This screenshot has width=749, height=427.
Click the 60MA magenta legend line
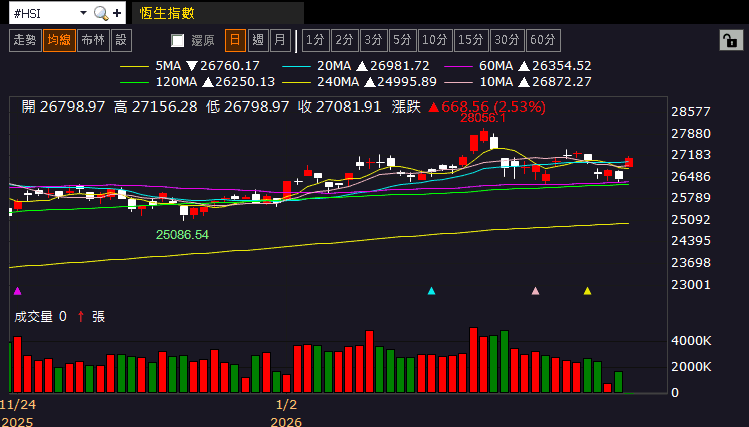(x=458, y=66)
